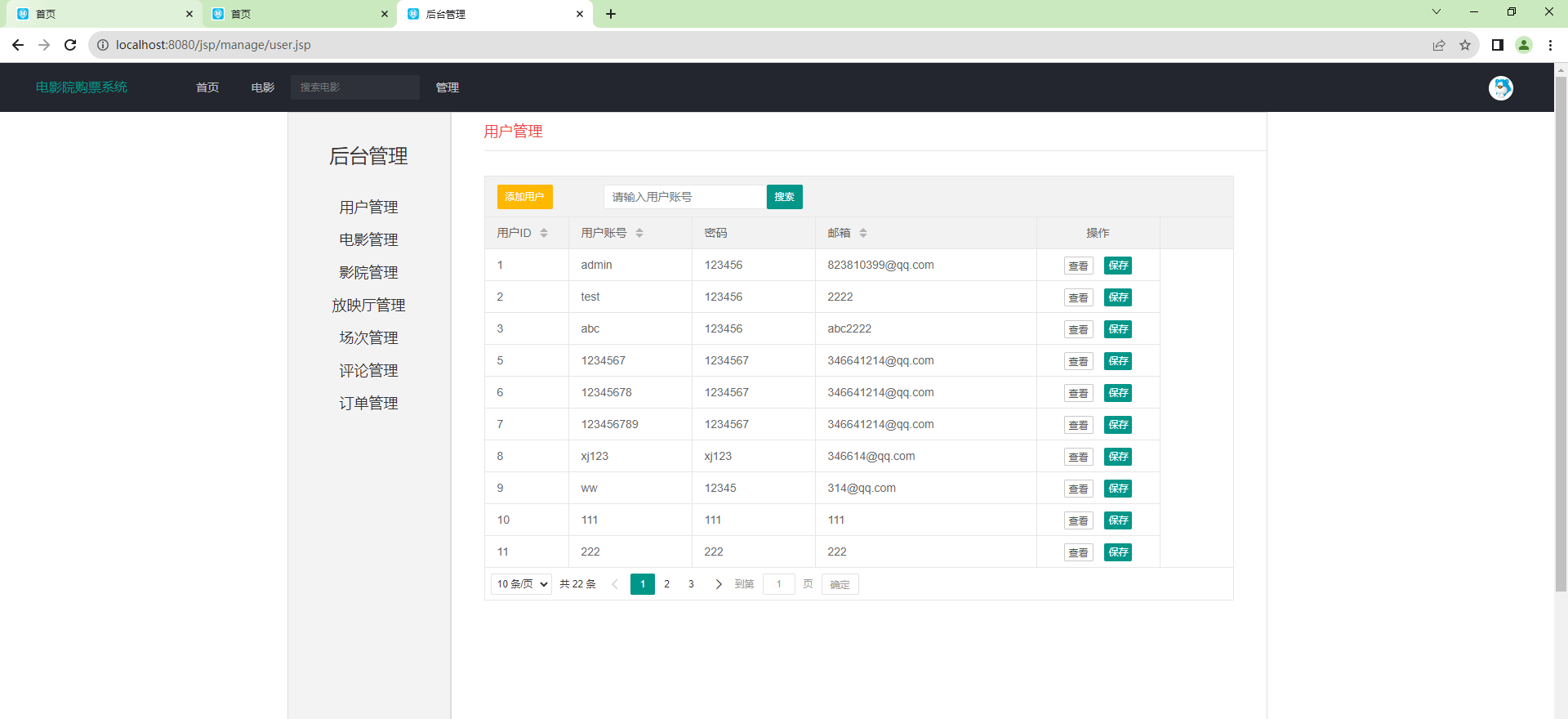The height and width of the screenshot is (719, 1568).
Task: Click previous page arrow in pagination
Action: click(615, 584)
